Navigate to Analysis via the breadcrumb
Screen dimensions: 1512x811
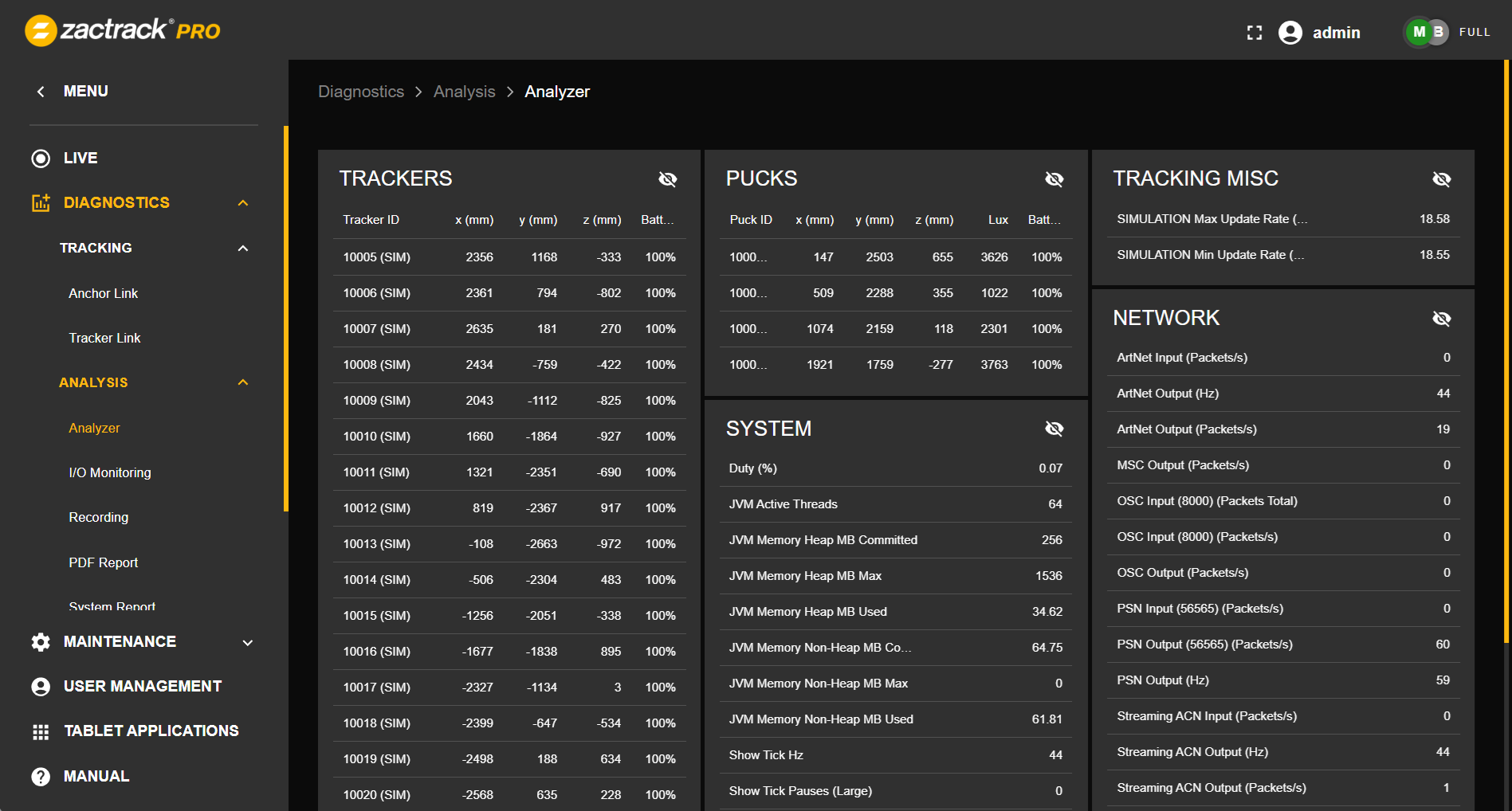(465, 91)
